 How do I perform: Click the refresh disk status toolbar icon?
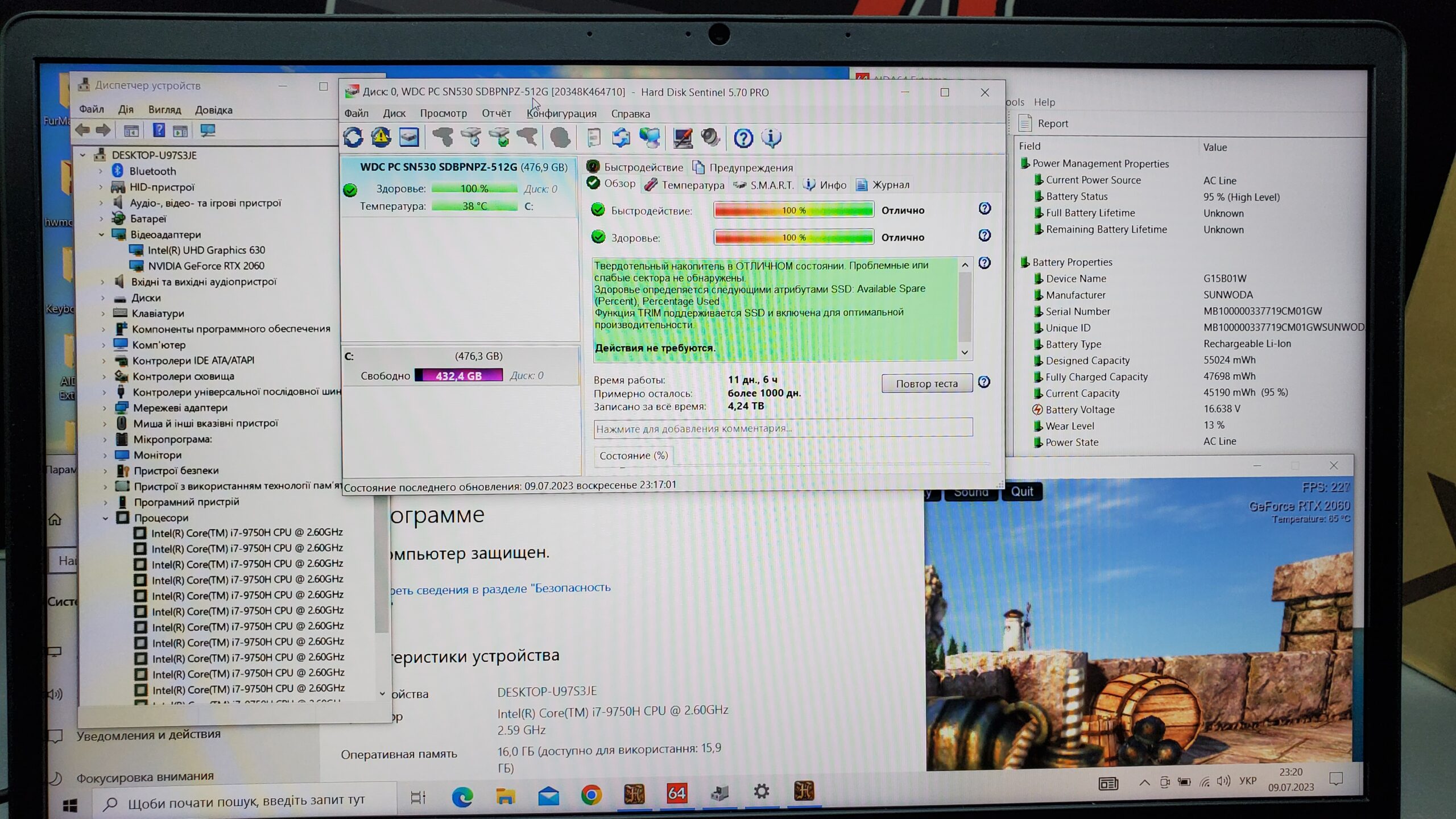tap(353, 137)
